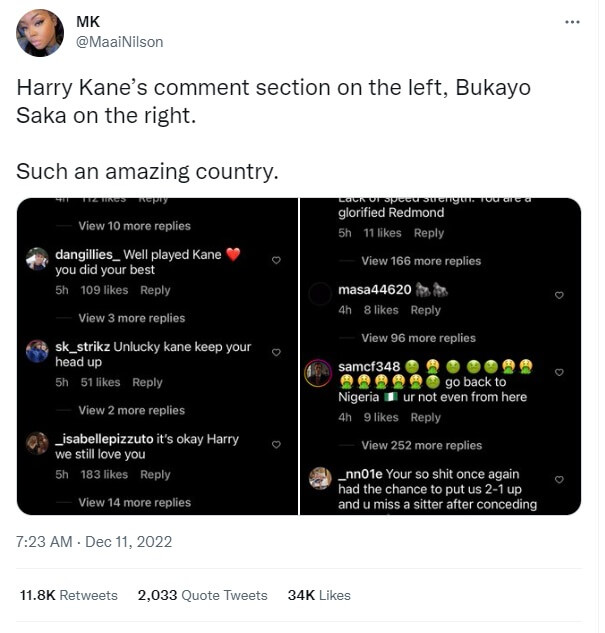The image size is (605, 633).
Task: Open the left Harry Kane comments screenshot
Action: click(157, 356)
